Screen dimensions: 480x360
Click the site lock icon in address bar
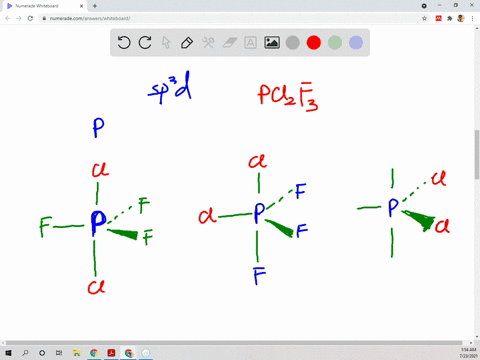coord(44,18)
